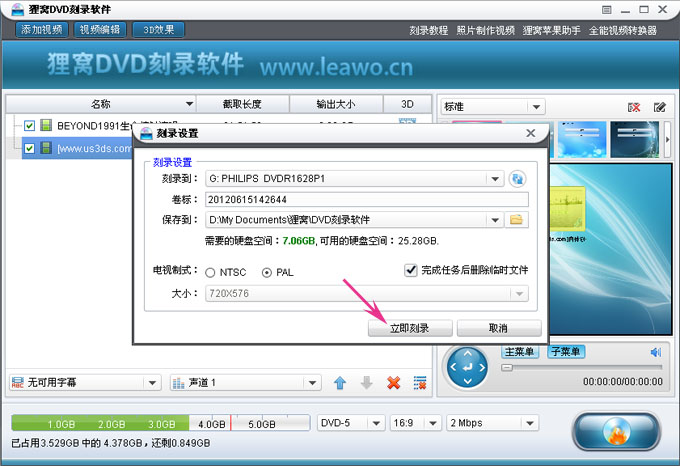Click the navigation pad right arrow
This screenshot has height=466, width=680.
pyautogui.click(x=482, y=367)
